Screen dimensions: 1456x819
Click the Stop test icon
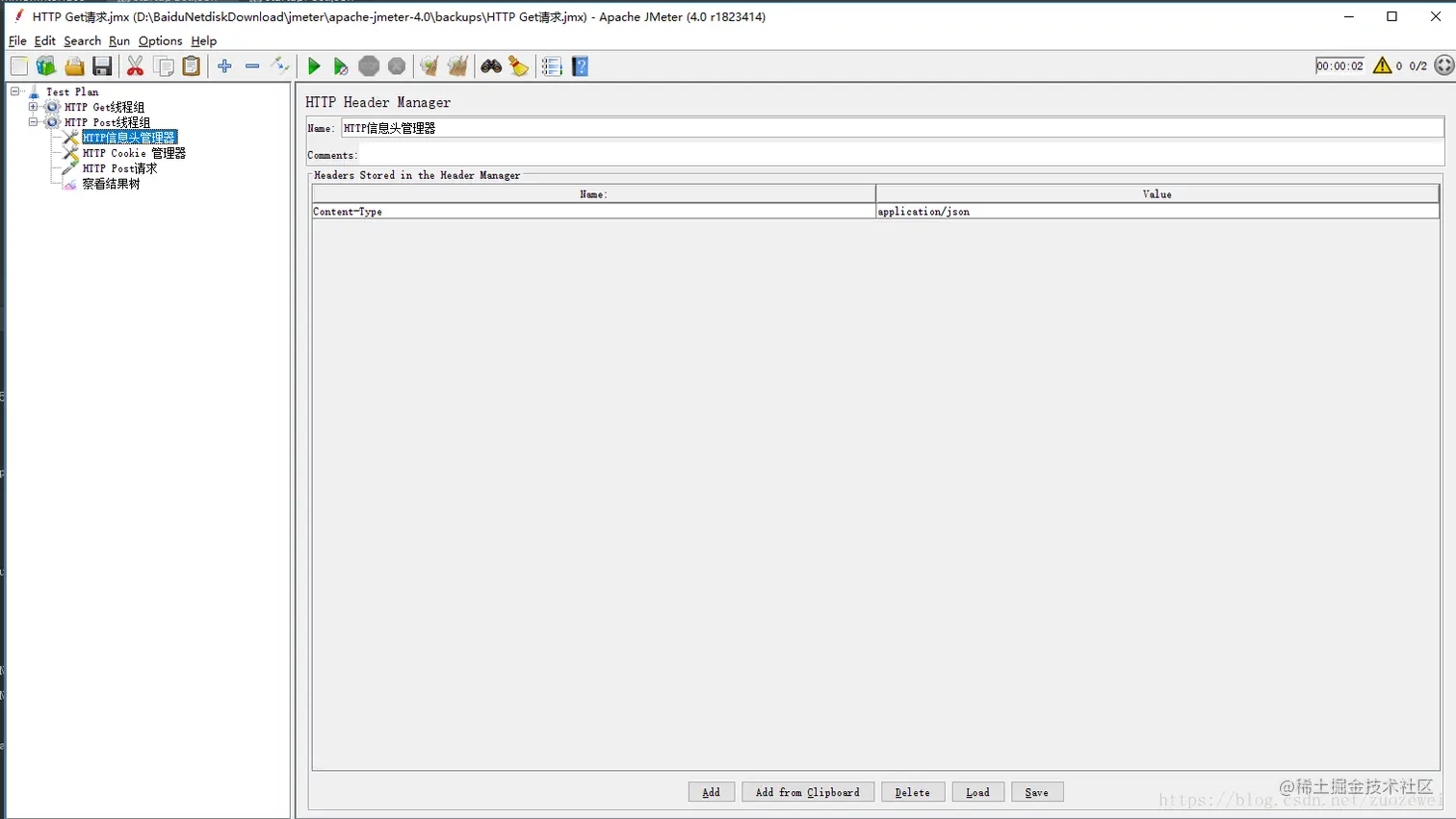click(x=369, y=65)
